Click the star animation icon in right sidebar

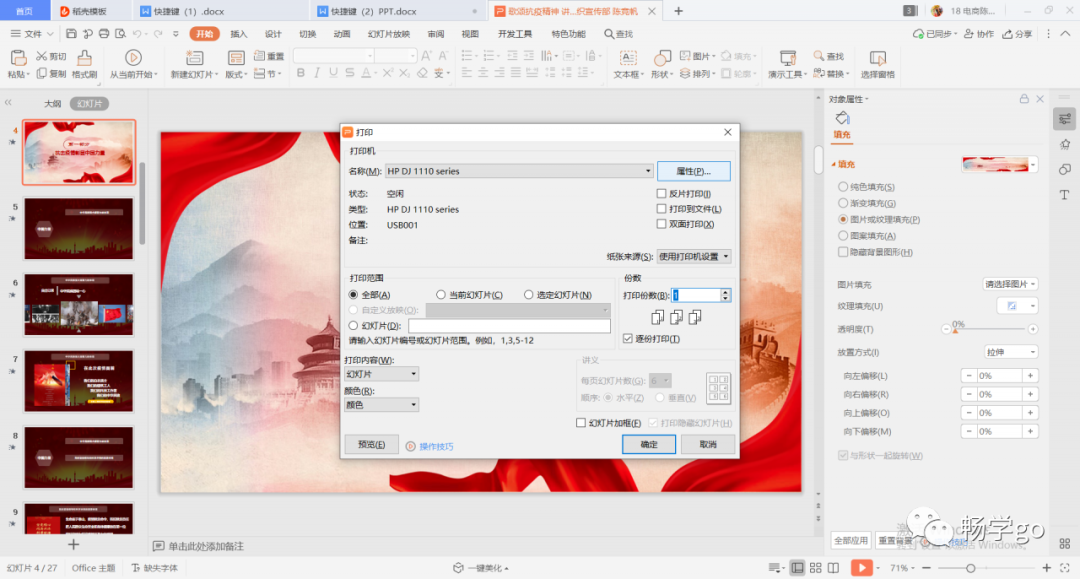pos(1065,144)
